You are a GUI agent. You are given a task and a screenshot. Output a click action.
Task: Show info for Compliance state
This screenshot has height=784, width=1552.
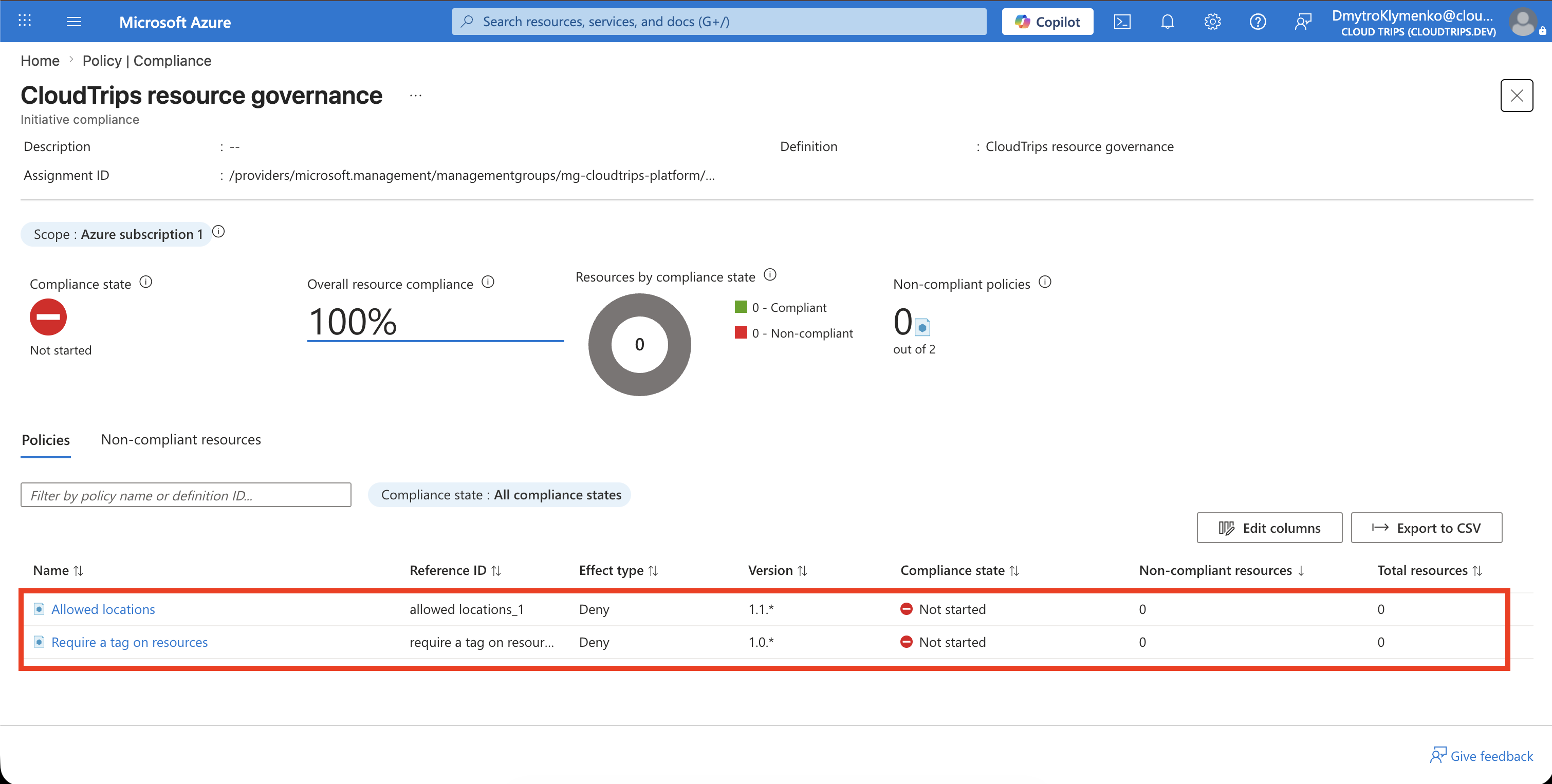click(x=146, y=282)
